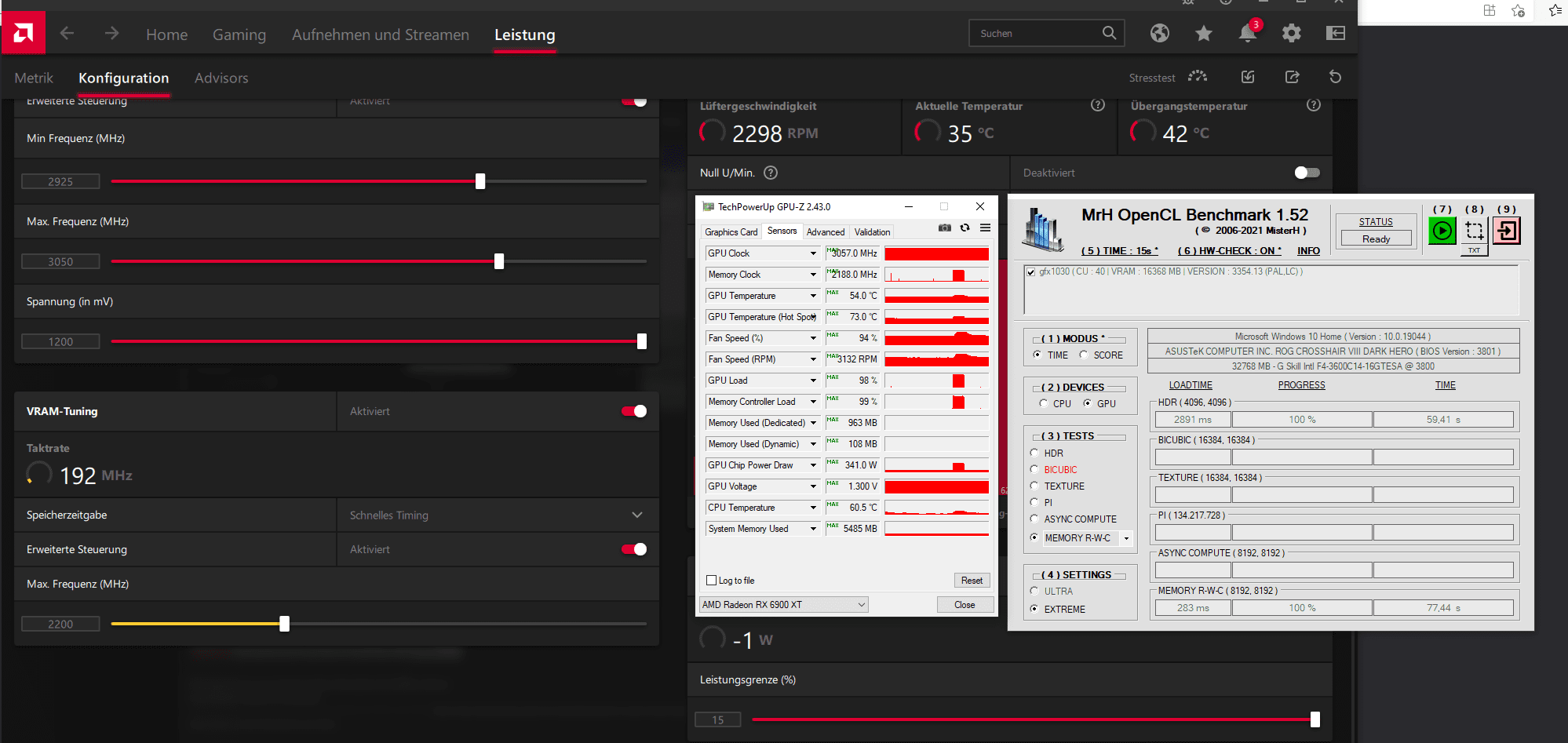Select the CPU device radio button
The width and height of the screenshot is (1568, 743).
click(x=1043, y=403)
